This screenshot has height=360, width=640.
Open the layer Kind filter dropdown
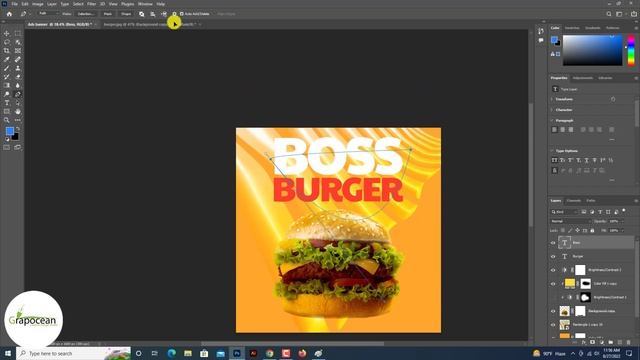[x=564, y=212]
